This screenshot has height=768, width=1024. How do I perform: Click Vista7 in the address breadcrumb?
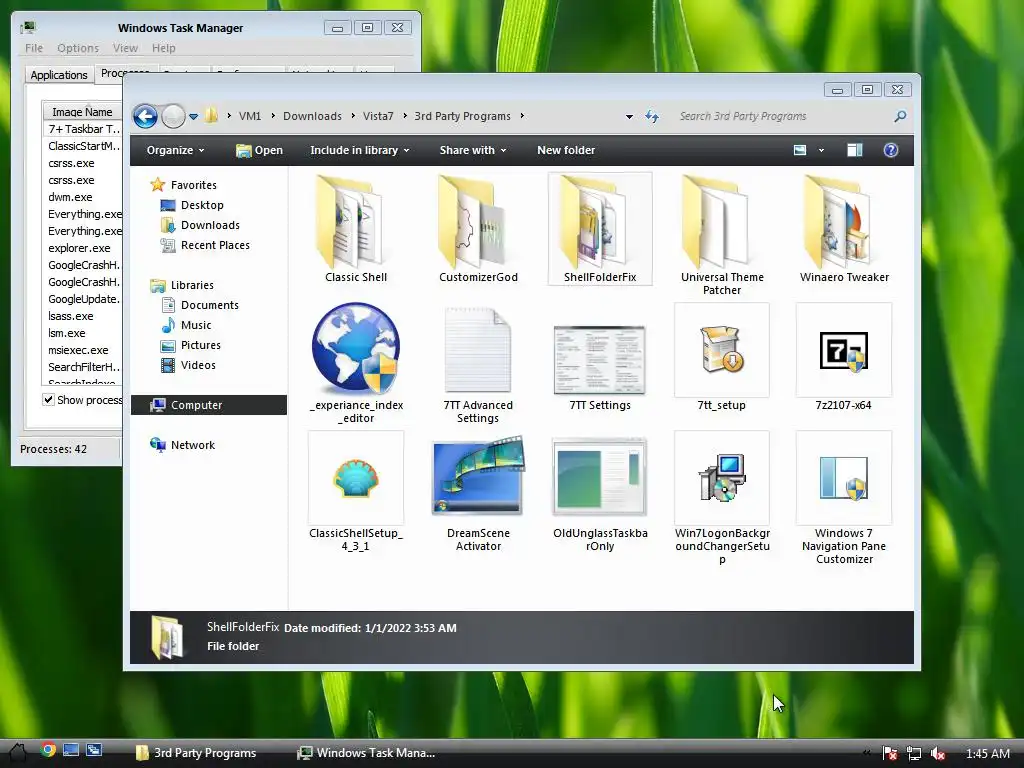click(378, 116)
